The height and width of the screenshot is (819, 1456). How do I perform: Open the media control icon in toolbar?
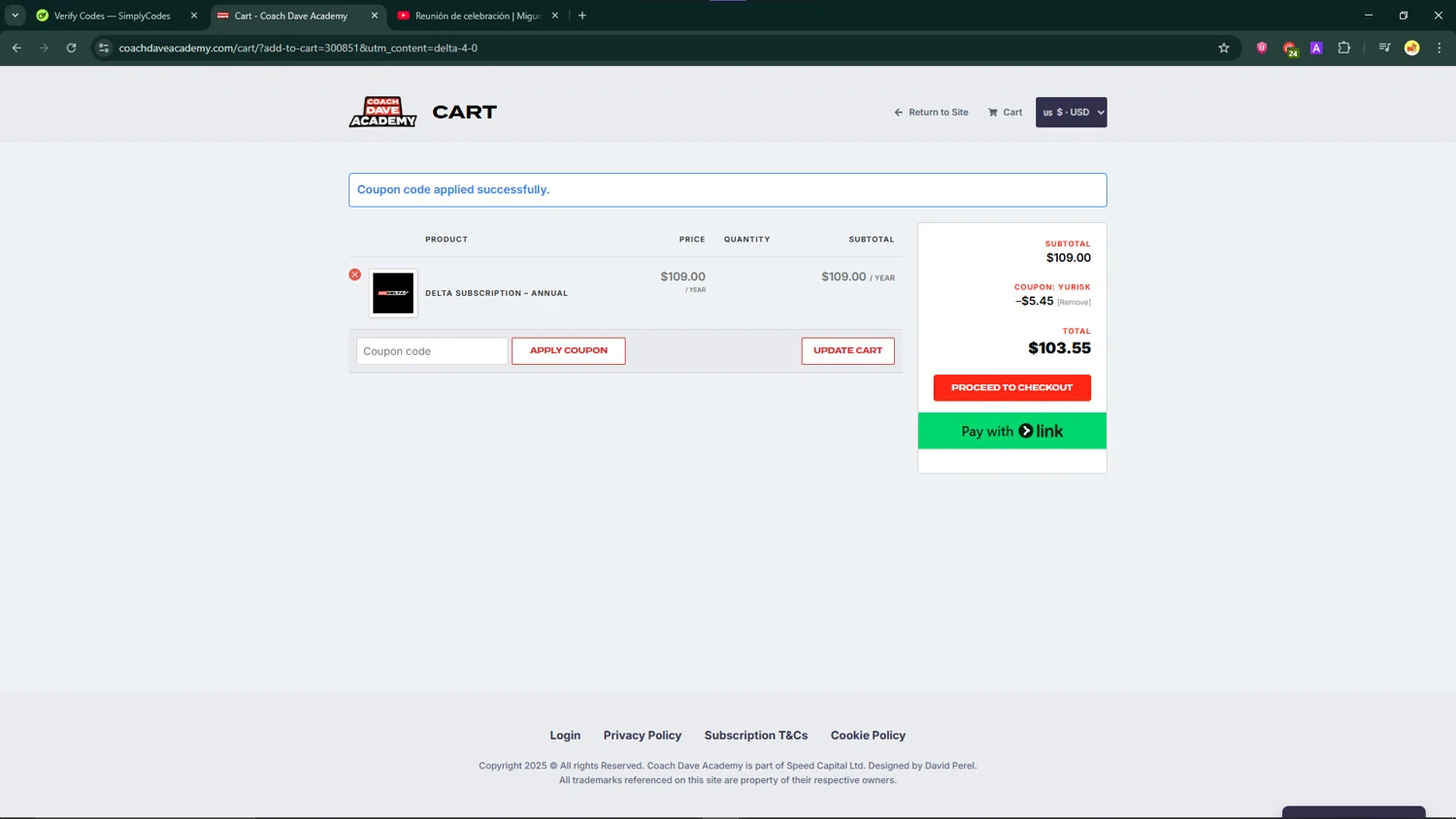pos(1384,48)
